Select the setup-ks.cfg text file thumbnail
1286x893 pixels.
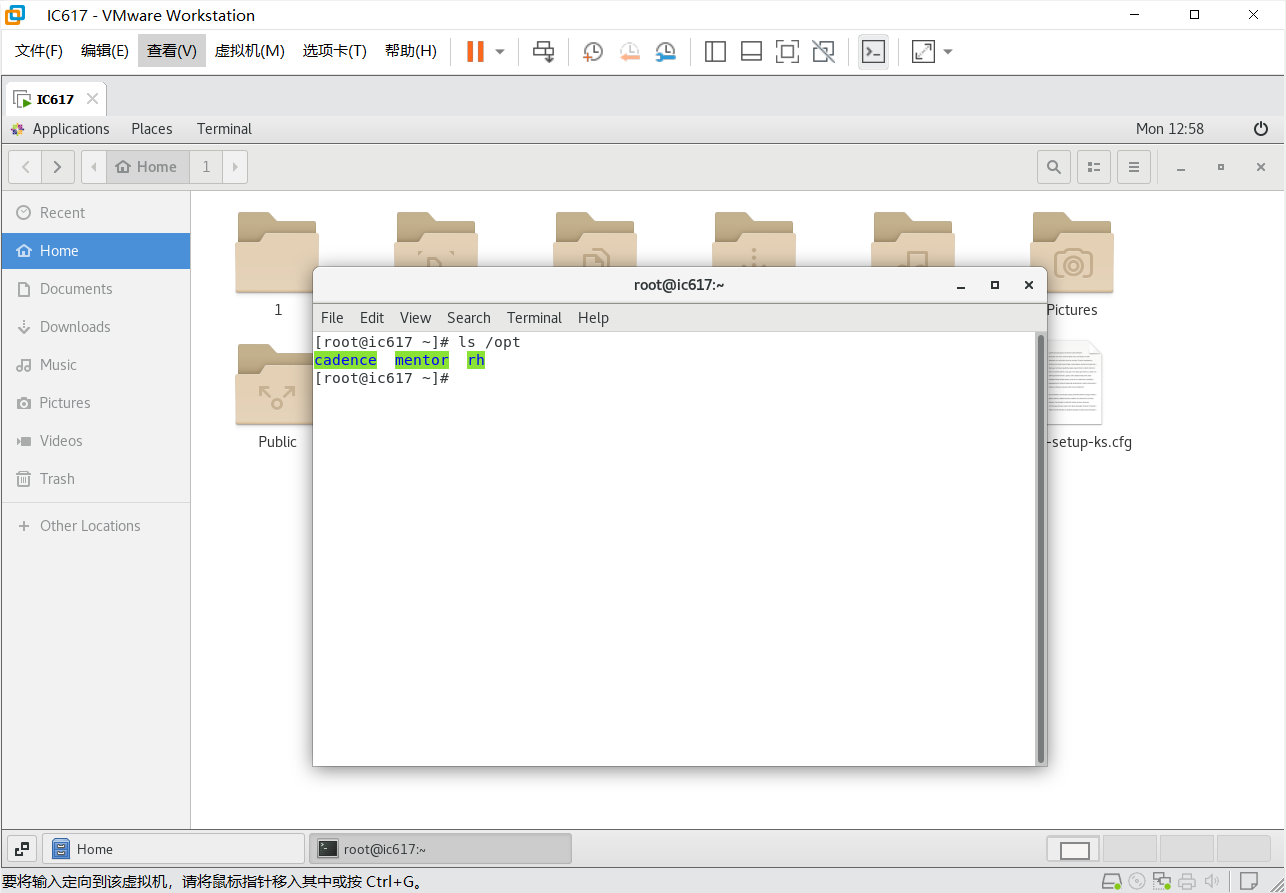point(1073,382)
